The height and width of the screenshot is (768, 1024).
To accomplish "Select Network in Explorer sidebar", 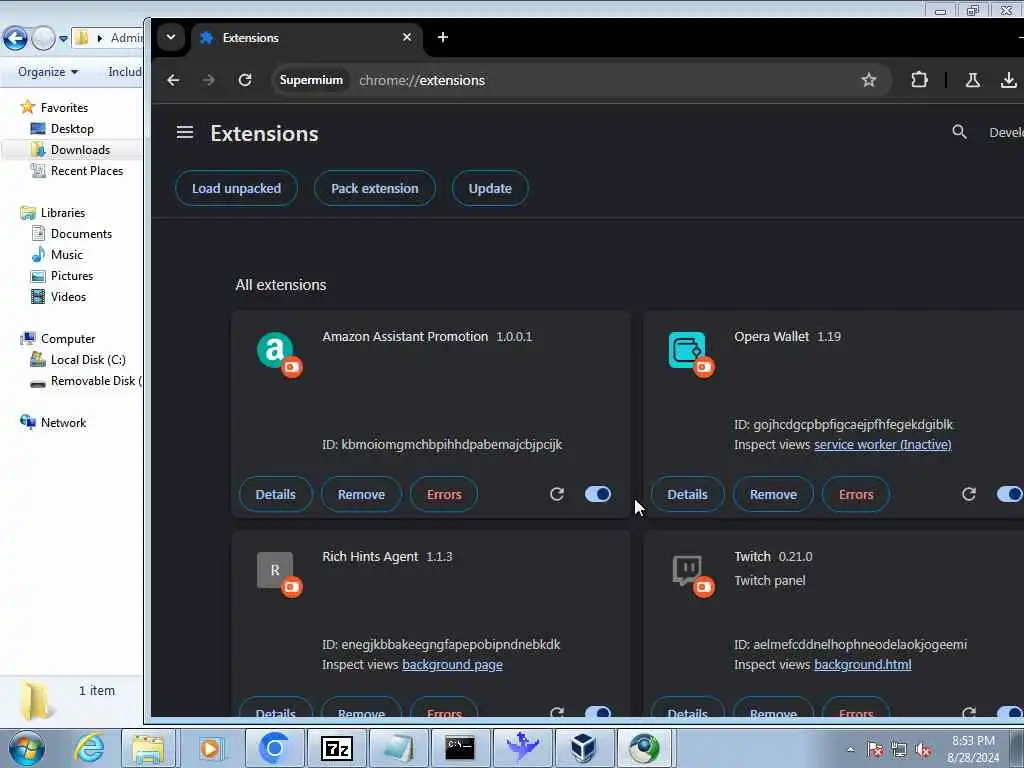I will click(54, 423).
